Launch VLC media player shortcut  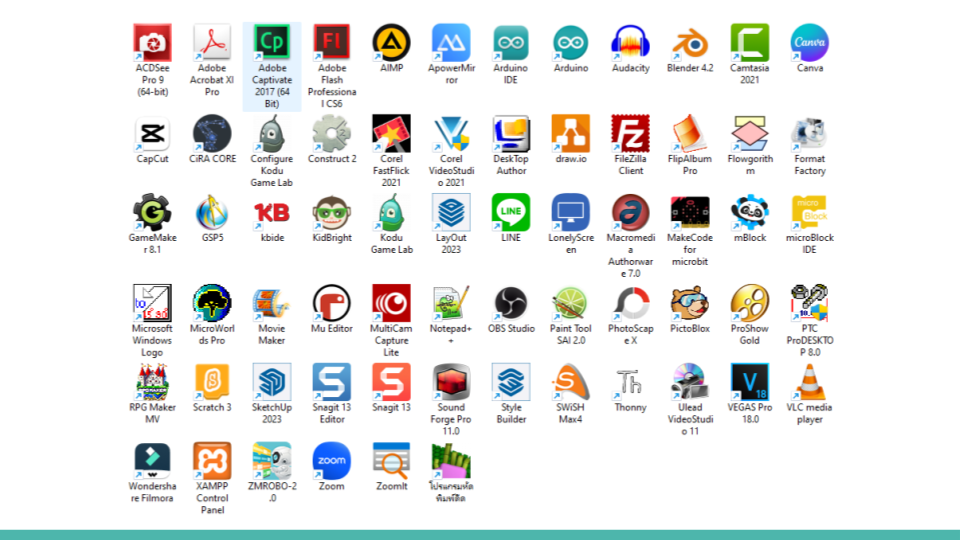click(810, 382)
